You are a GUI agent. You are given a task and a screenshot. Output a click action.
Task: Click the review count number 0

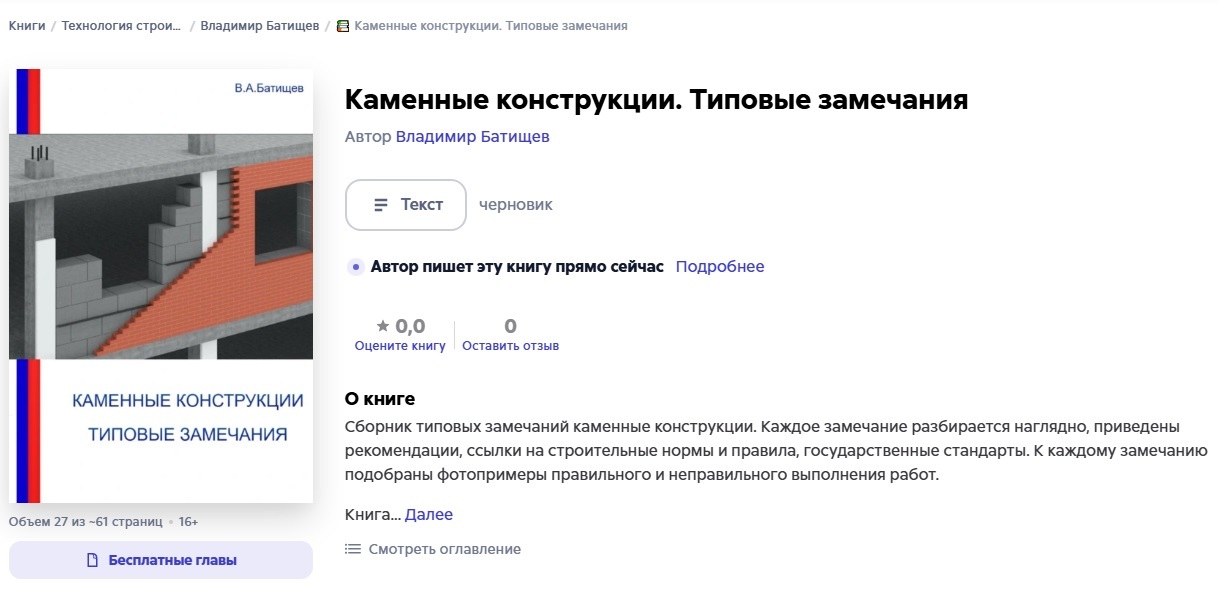pyautogui.click(x=510, y=326)
